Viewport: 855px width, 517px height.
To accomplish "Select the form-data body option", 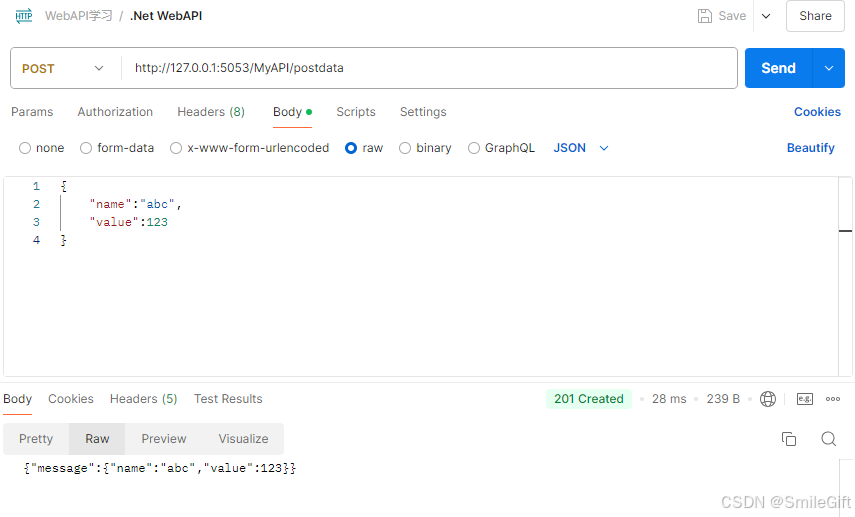I will tap(86, 148).
